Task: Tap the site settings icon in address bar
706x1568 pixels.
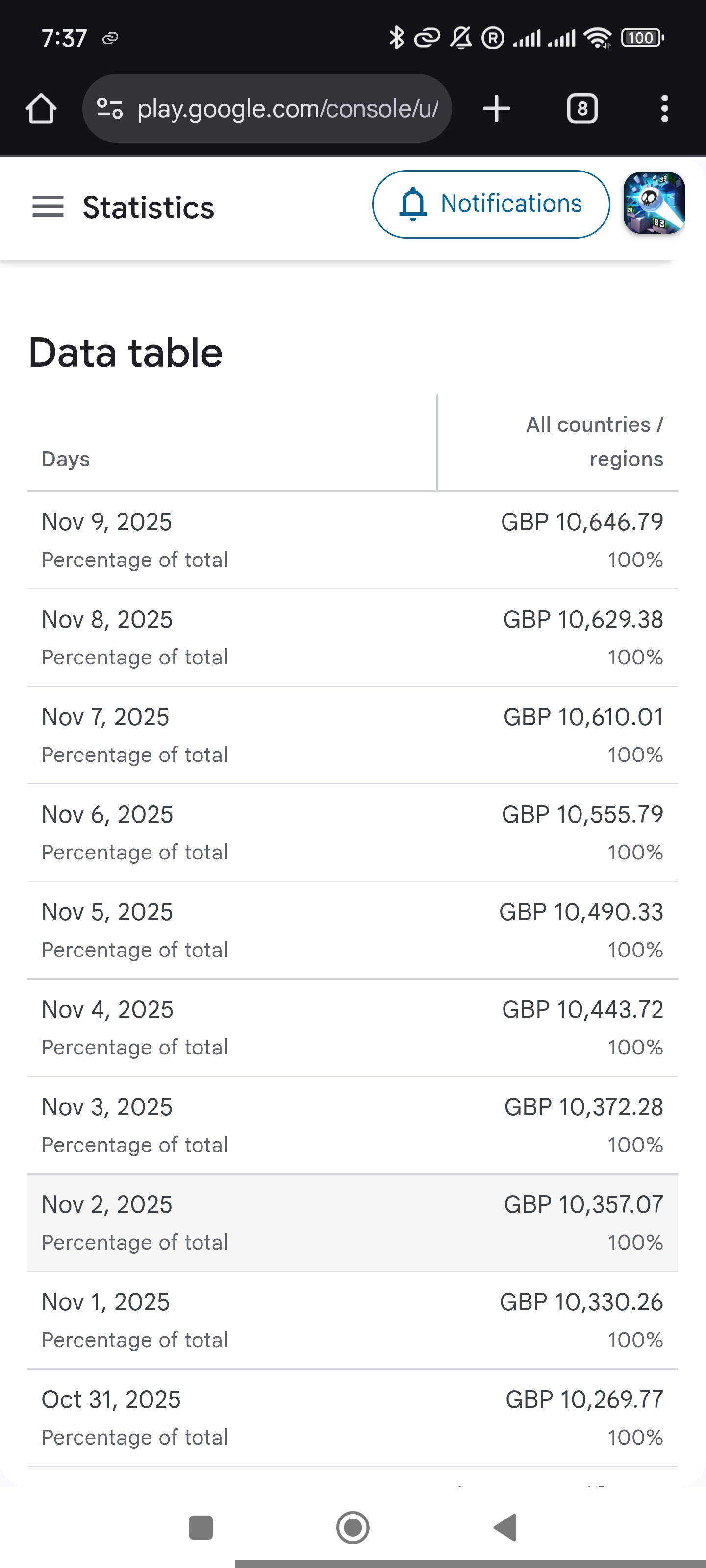Action: [110, 109]
